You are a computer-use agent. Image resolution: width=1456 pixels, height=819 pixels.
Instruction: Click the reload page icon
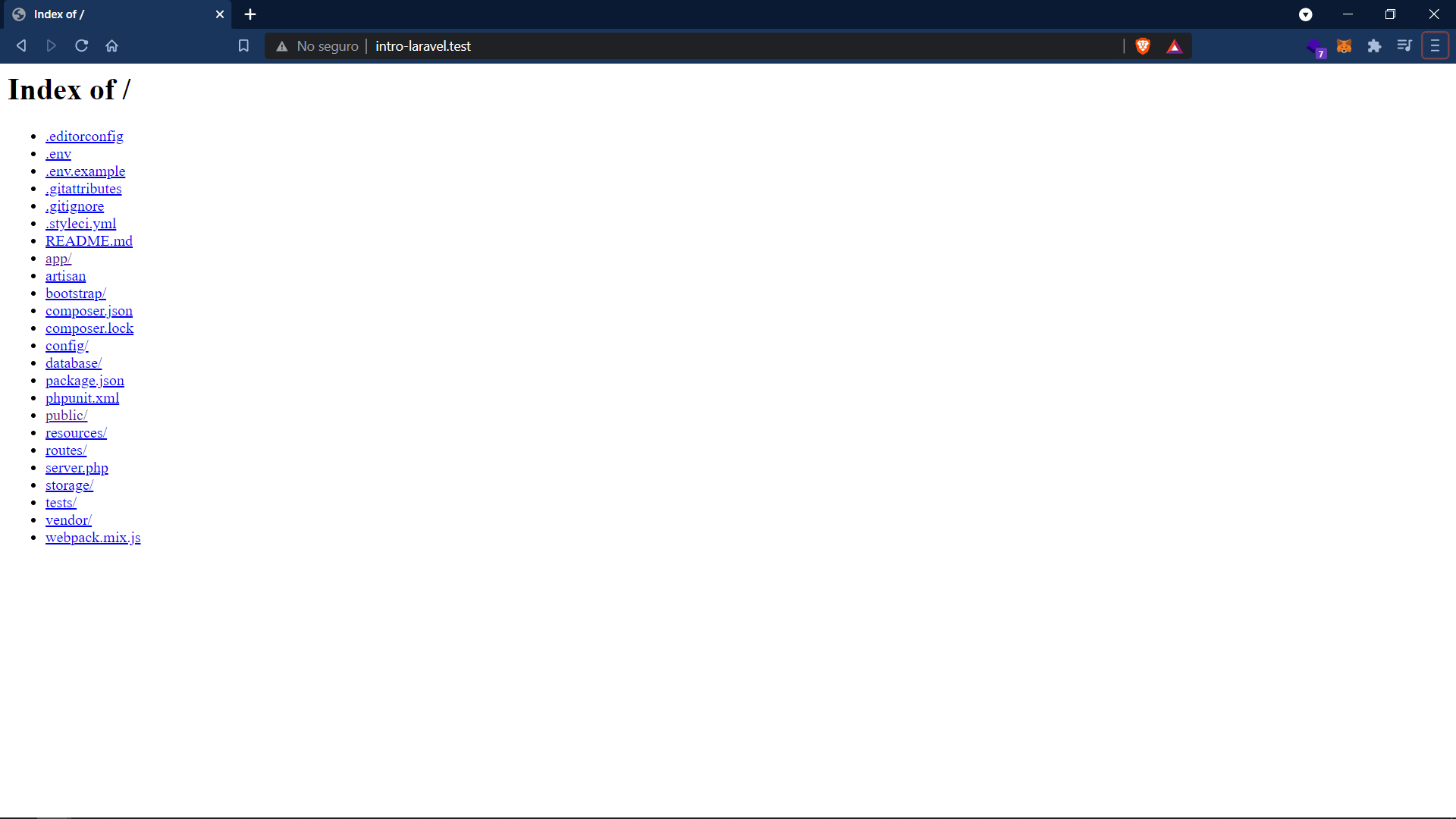tap(82, 46)
